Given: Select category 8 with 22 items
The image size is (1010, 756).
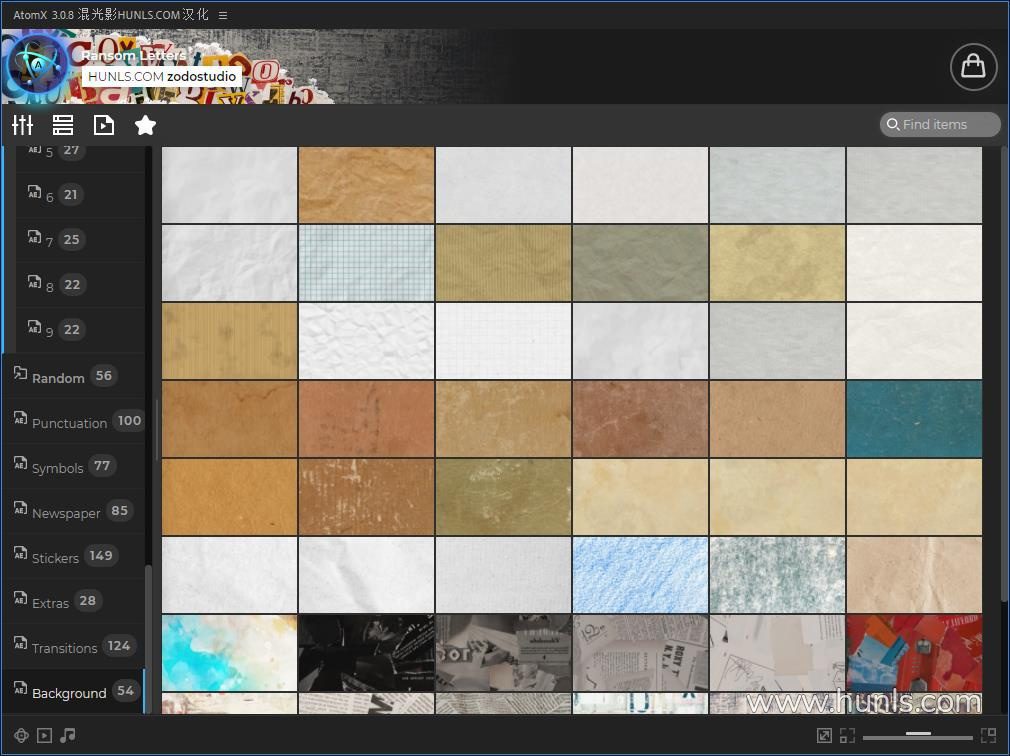Looking at the screenshot, I should point(80,285).
